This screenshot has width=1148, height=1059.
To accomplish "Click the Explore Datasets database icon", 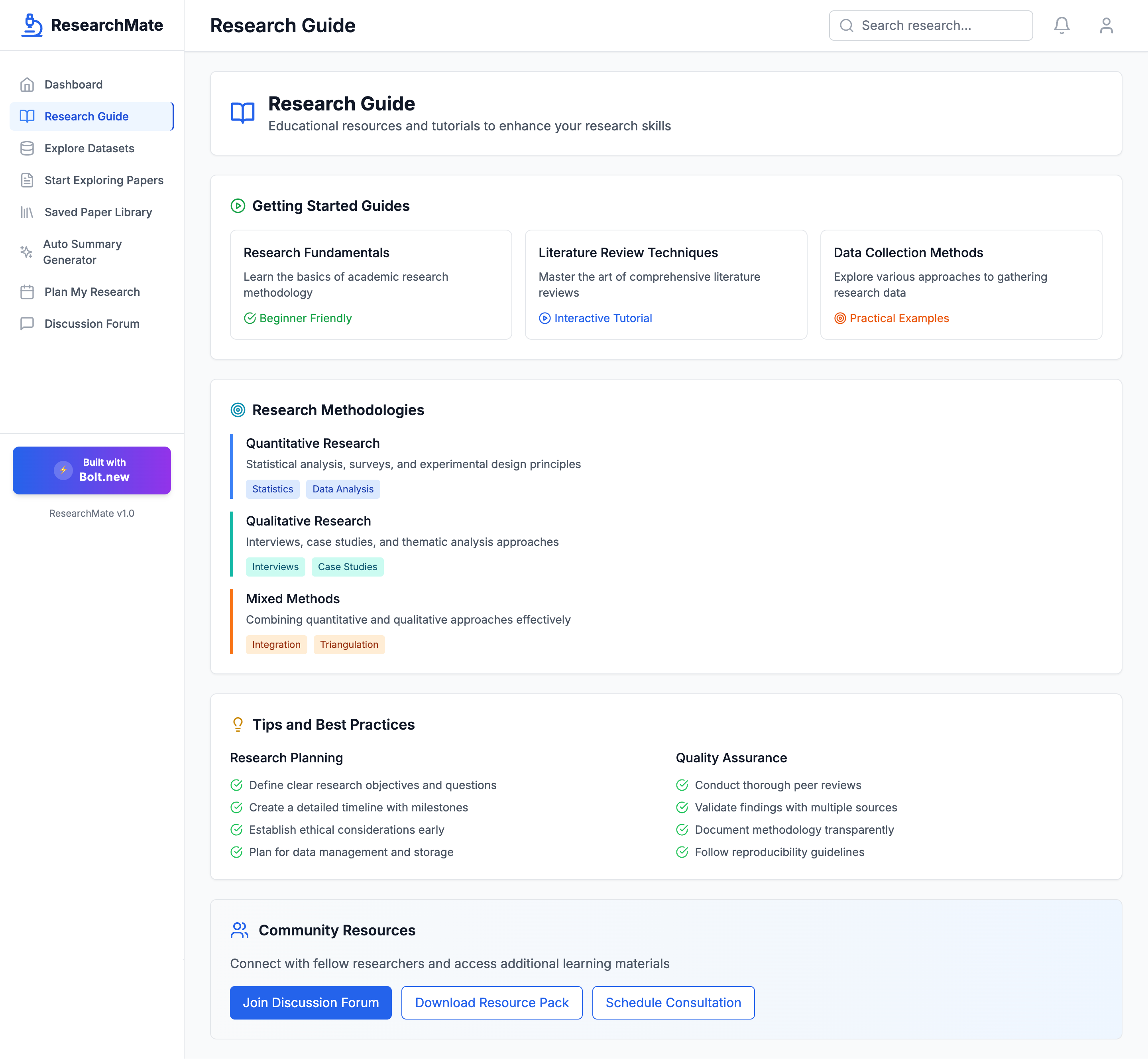I will click(27, 148).
